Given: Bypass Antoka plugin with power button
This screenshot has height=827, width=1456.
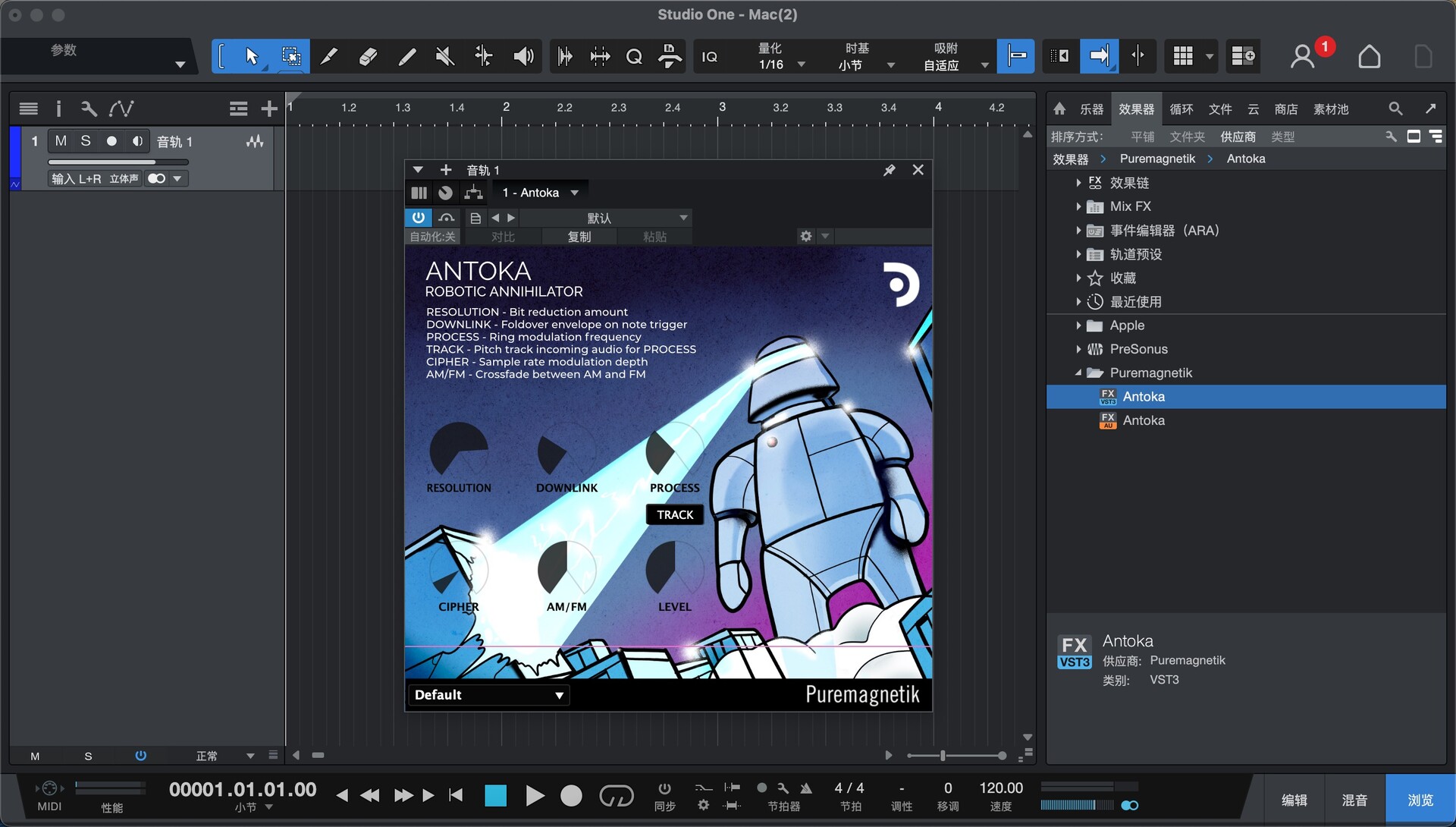Looking at the screenshot, I should click(418, 218).
